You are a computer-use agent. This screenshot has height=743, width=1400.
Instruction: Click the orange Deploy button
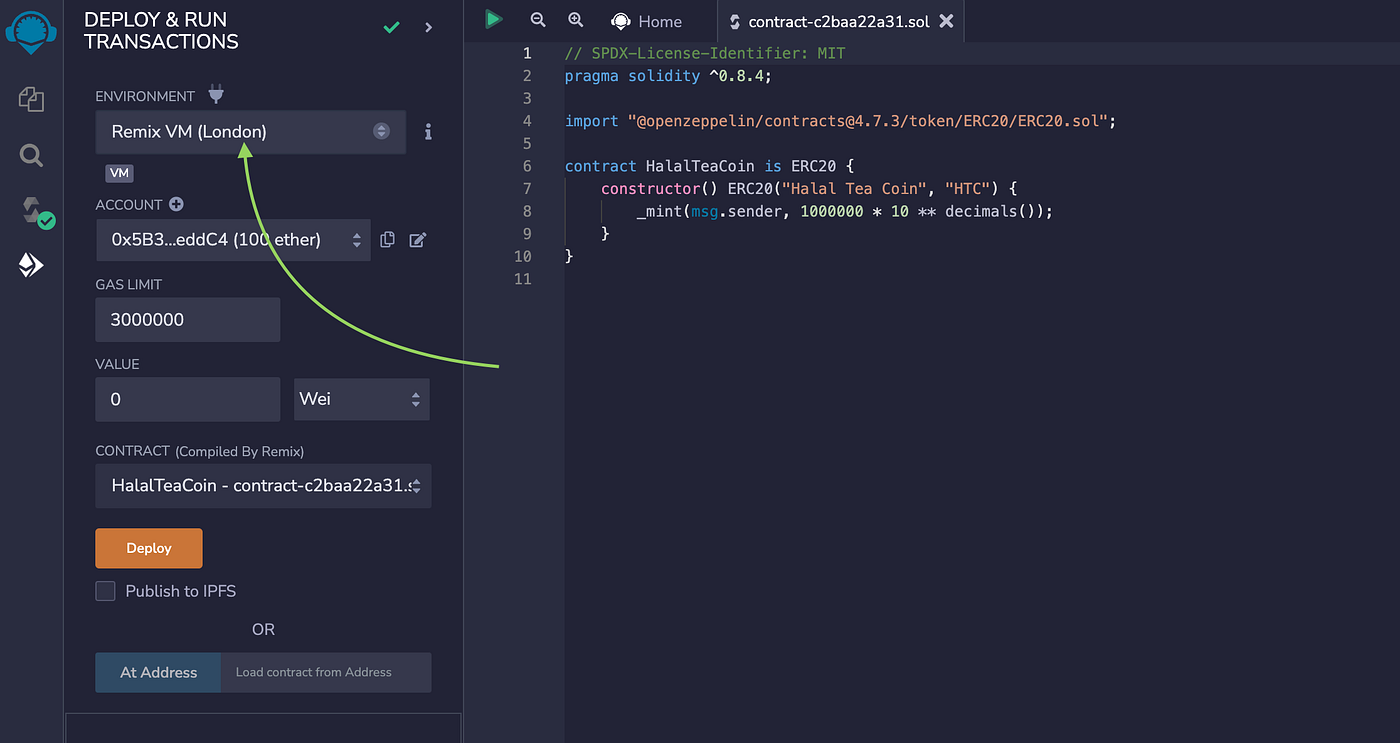(x=149, y=548)
